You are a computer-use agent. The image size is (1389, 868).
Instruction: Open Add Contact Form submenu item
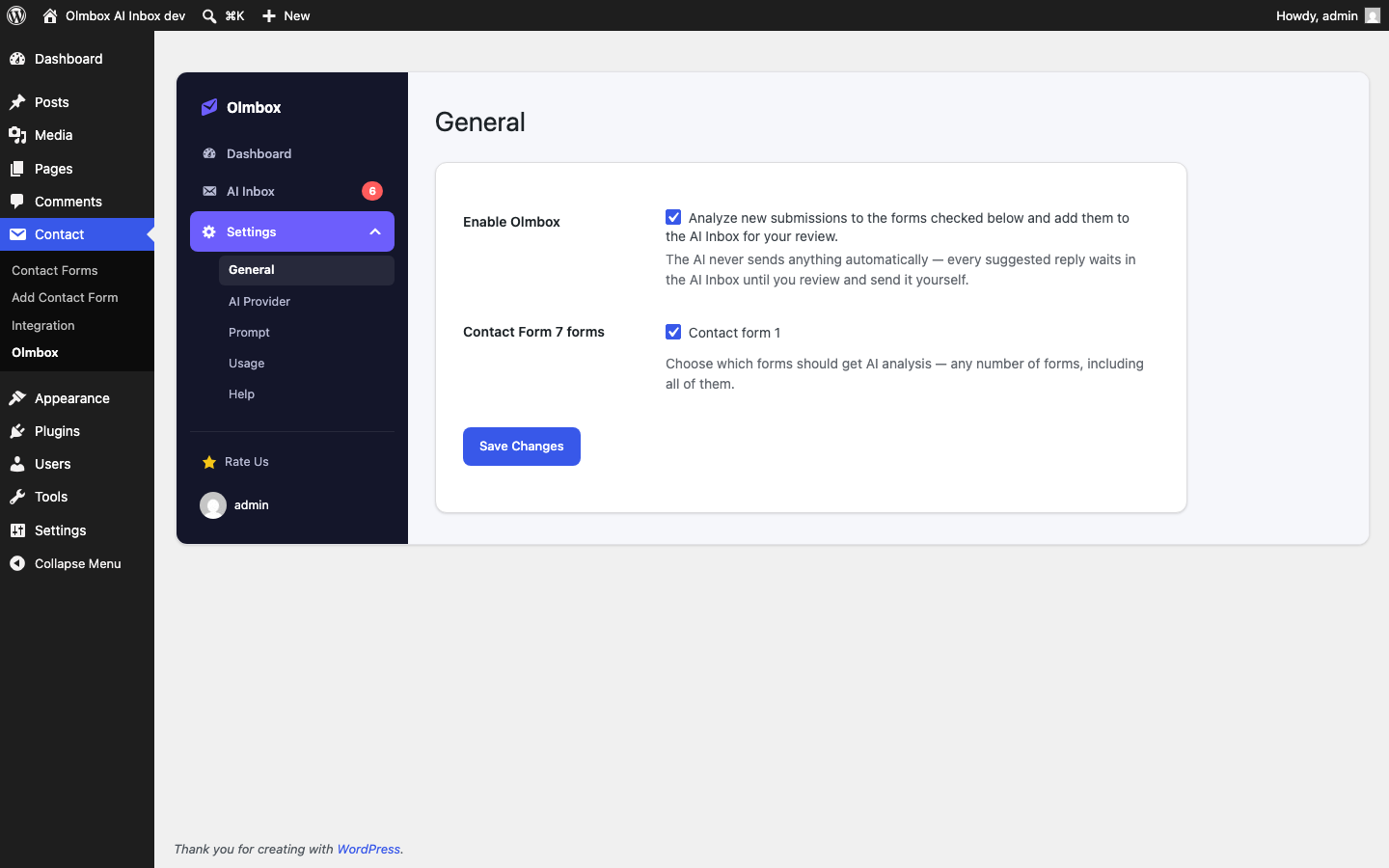pyautogui.click(x=65, y=298)
